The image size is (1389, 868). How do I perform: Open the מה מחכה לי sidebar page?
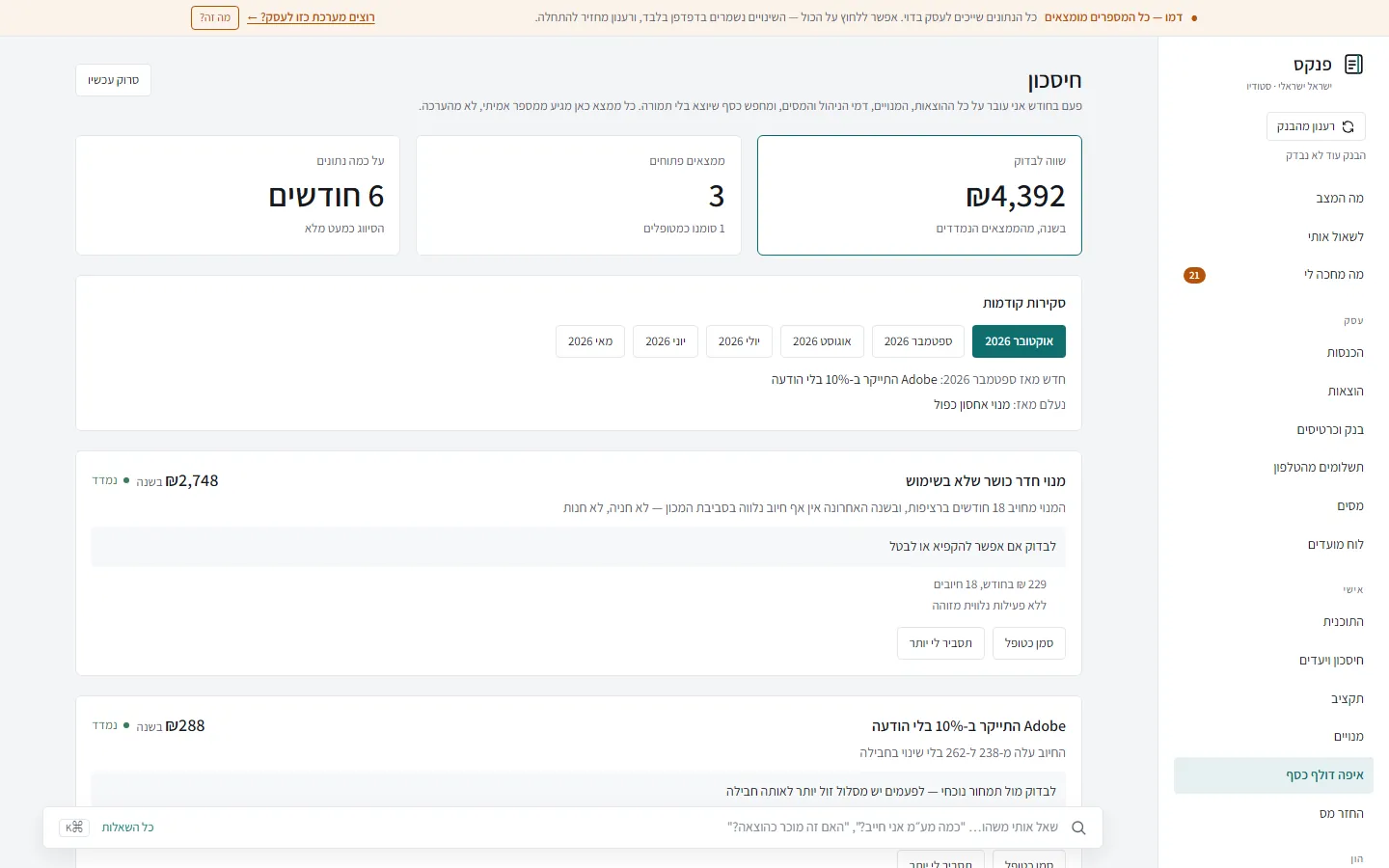[x=1273, y=276]
